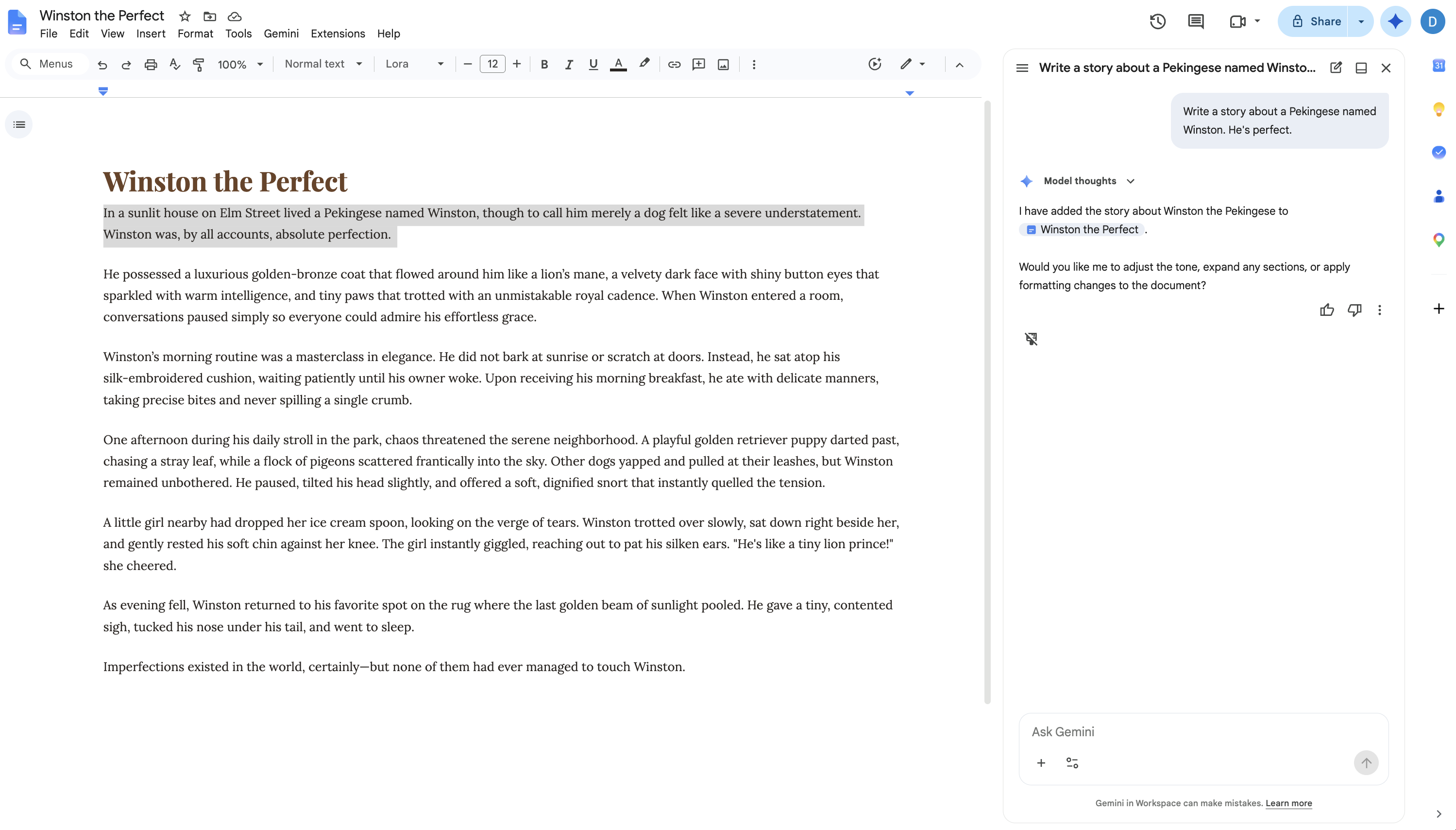Close the Gemini side panel
This screenshot has height=830, width=1456.
[1386, 68]
